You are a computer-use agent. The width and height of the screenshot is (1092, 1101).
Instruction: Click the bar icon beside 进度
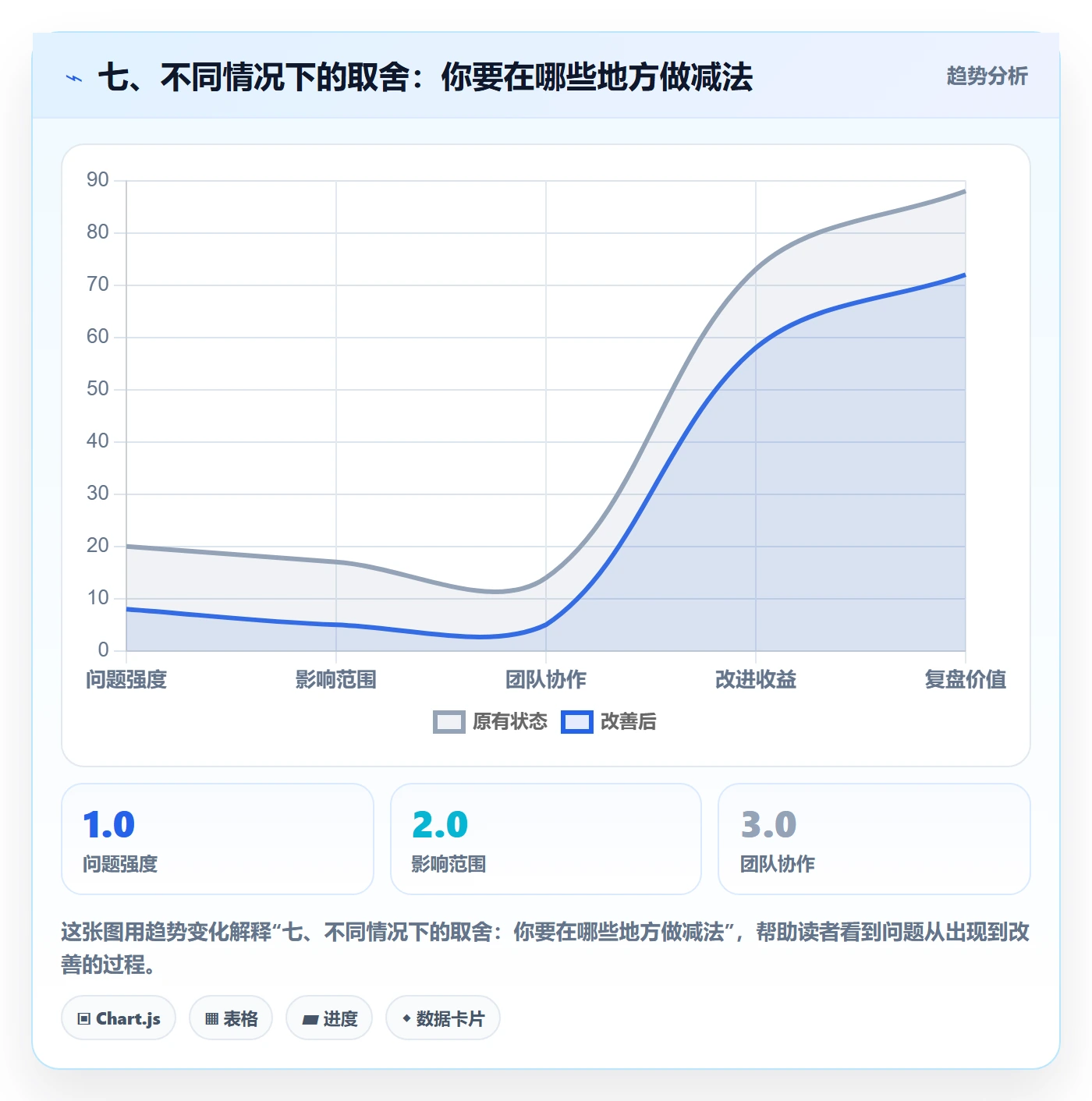point(310,1019)
